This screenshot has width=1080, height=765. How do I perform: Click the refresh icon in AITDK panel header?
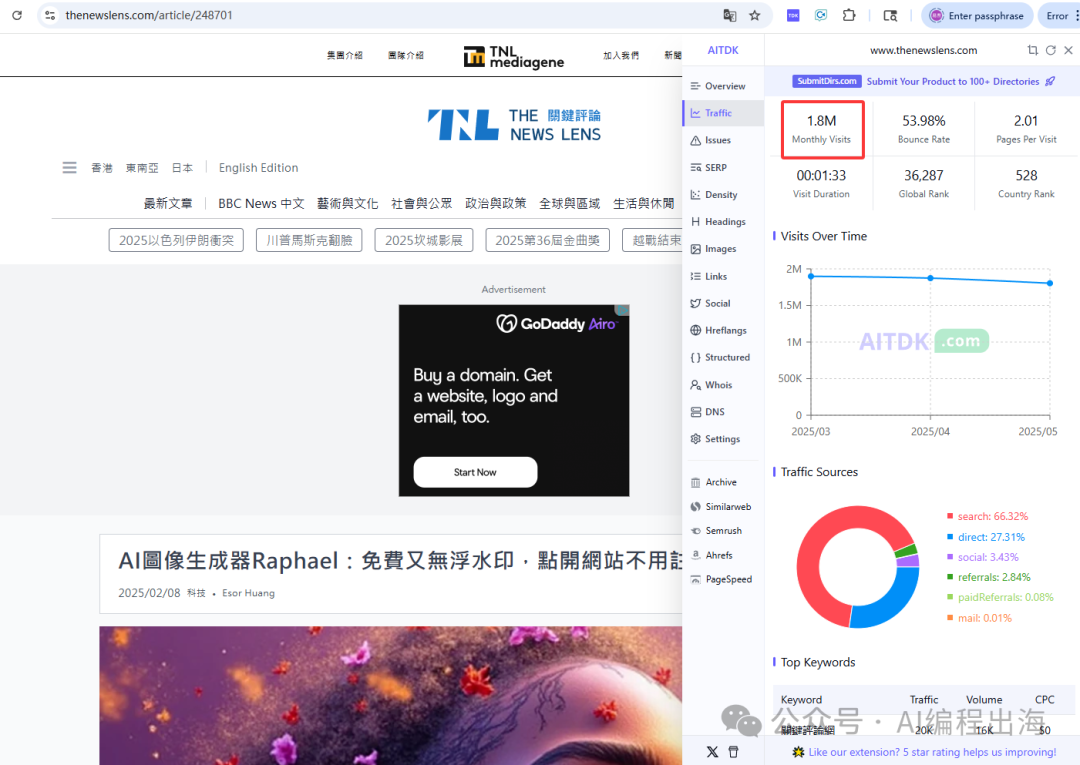pos(1050,50)
